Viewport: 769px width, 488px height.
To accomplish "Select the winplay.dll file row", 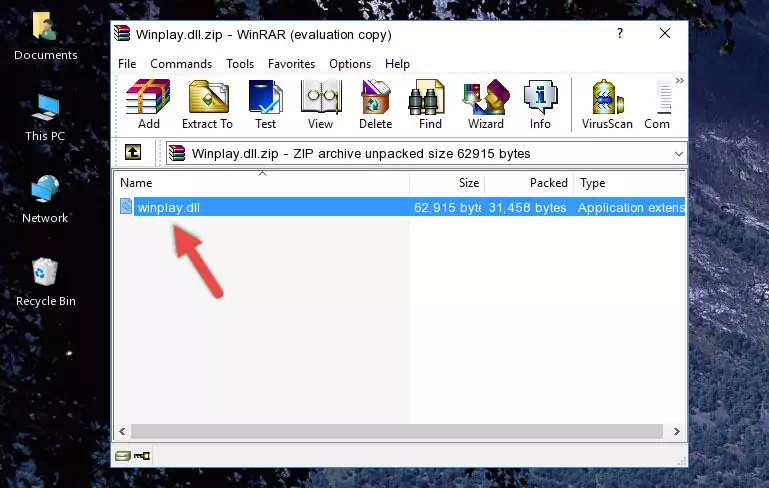I will 400,207.
